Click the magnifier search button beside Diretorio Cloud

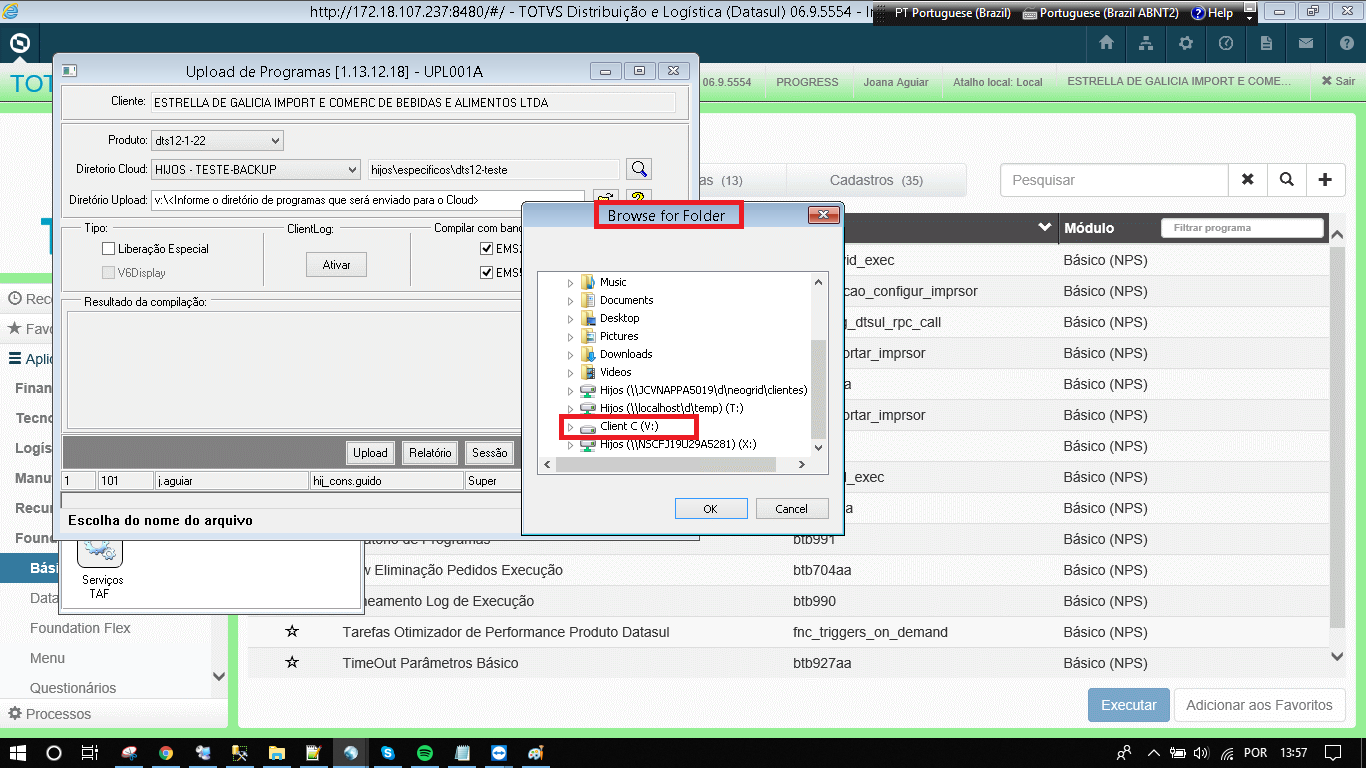click(x=639, y=169)
